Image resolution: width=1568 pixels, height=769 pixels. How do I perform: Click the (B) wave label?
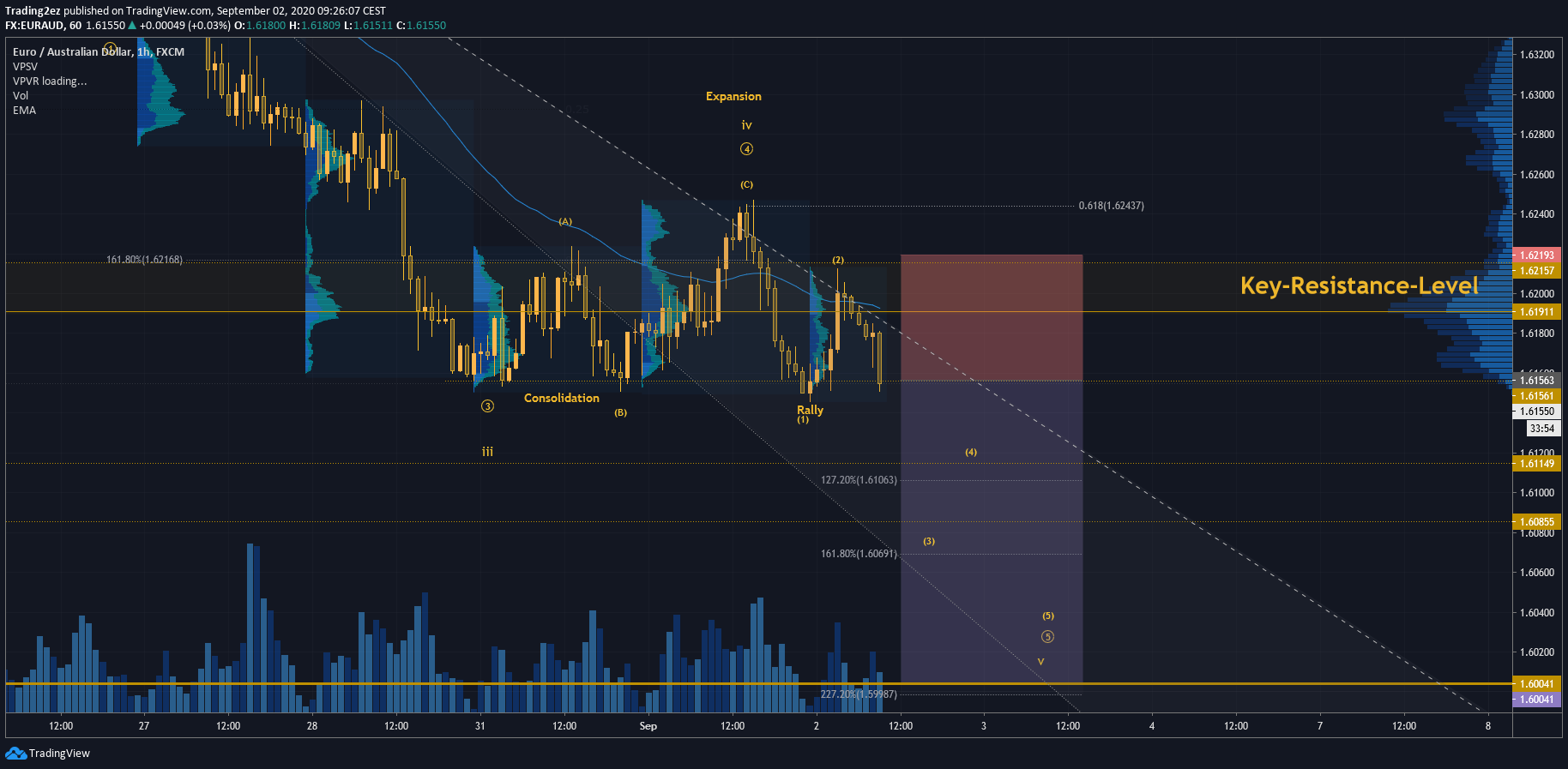(620, 412)
